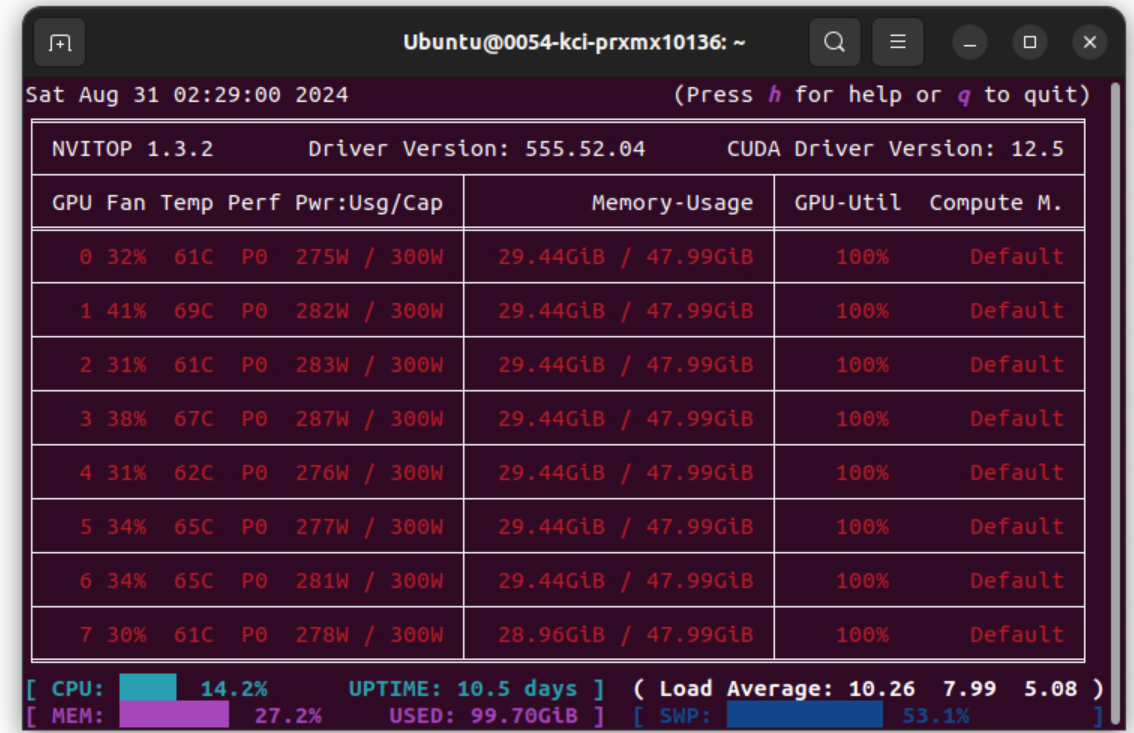Click GPU 3 temperature 67C
The image size is (1134, 733).
coord(193,419)
